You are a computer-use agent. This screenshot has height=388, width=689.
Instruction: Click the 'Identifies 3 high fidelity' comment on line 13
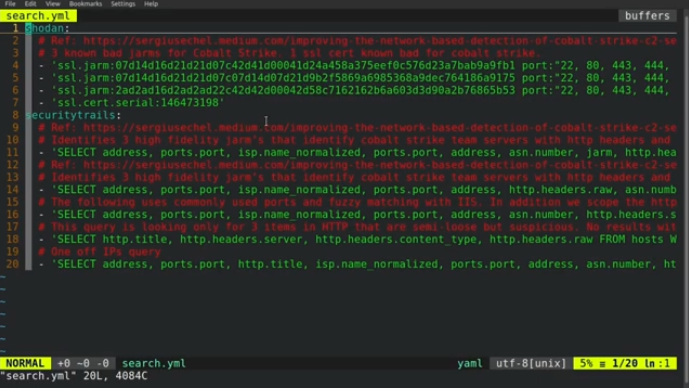pos(354,178)
